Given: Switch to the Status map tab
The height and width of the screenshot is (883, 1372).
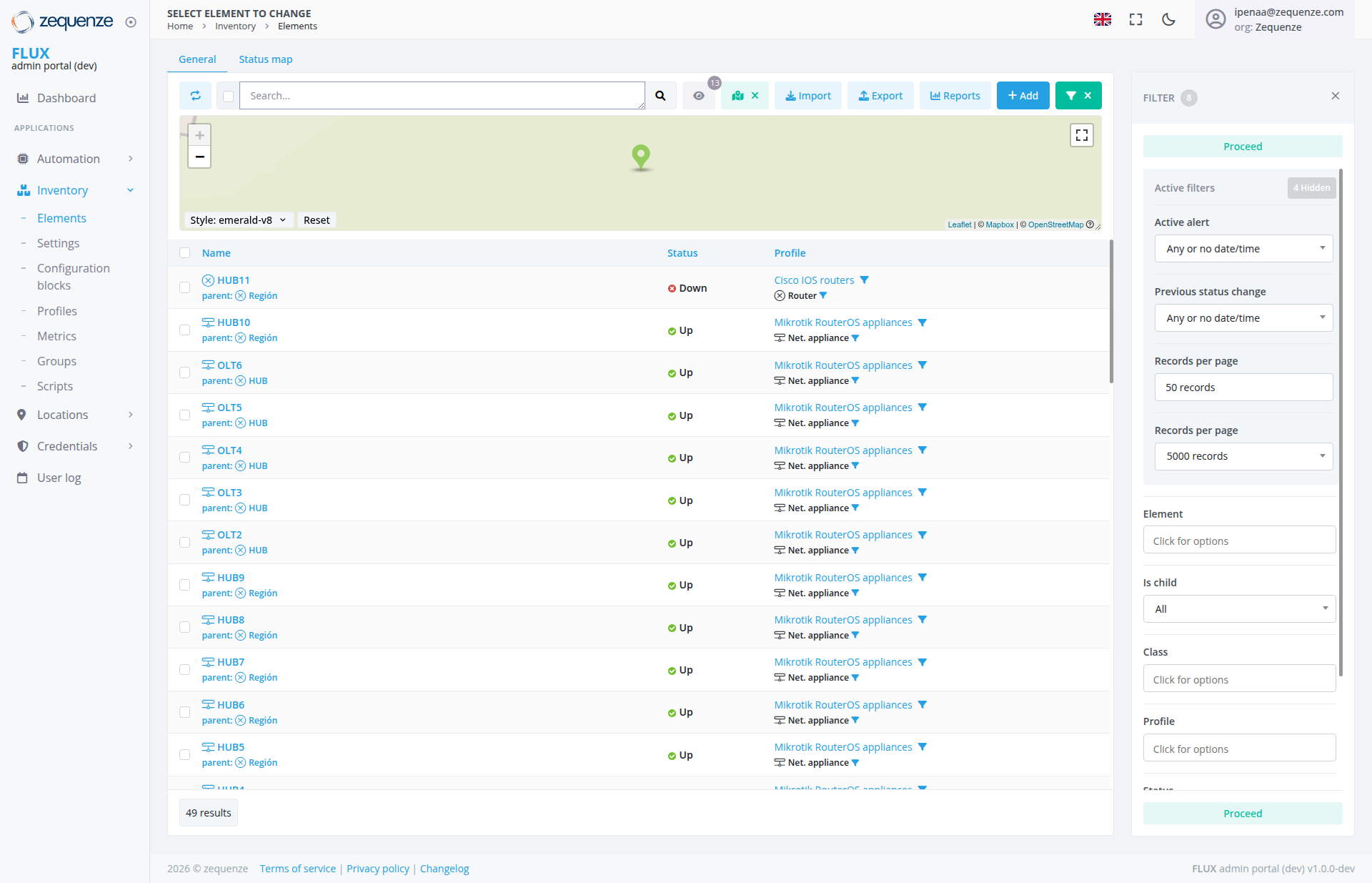Looking at the screenshot, I should (265, 59).
